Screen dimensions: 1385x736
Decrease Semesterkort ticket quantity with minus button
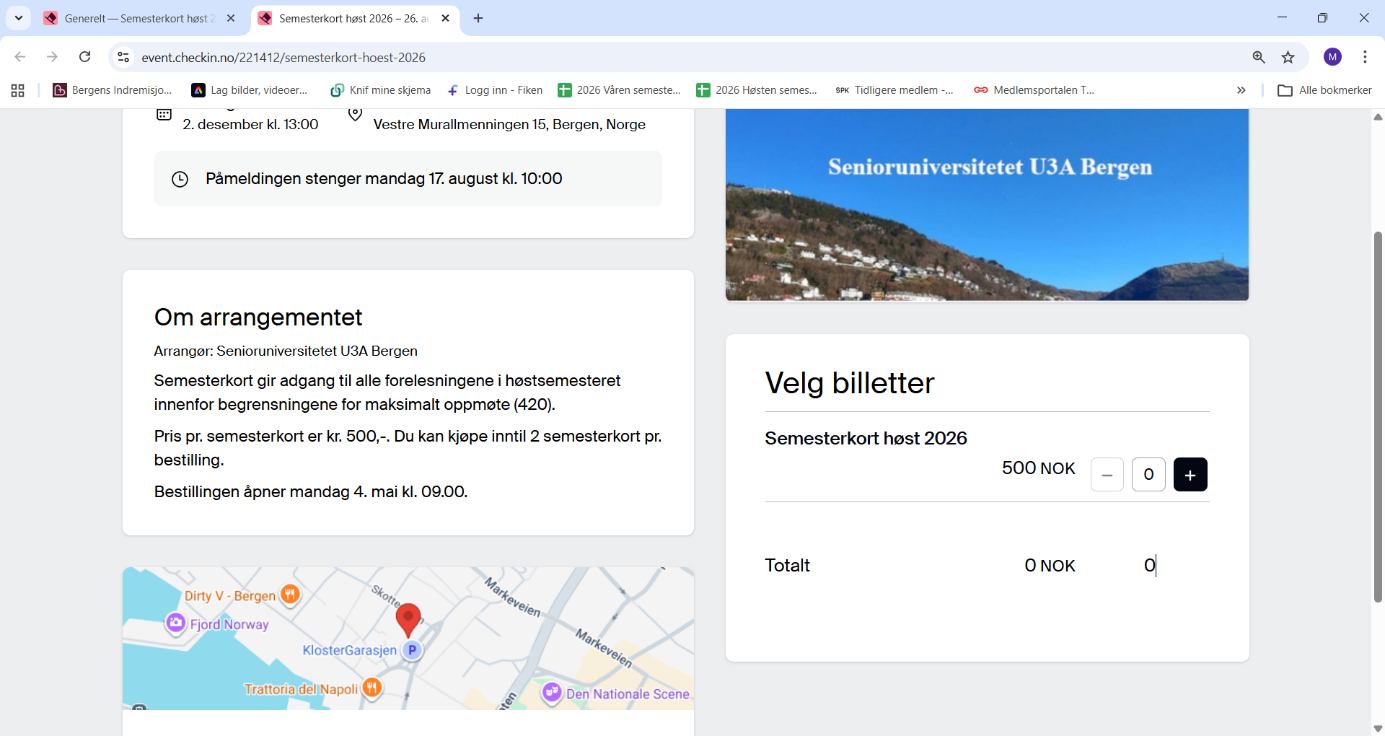[x=1107, y=475]
